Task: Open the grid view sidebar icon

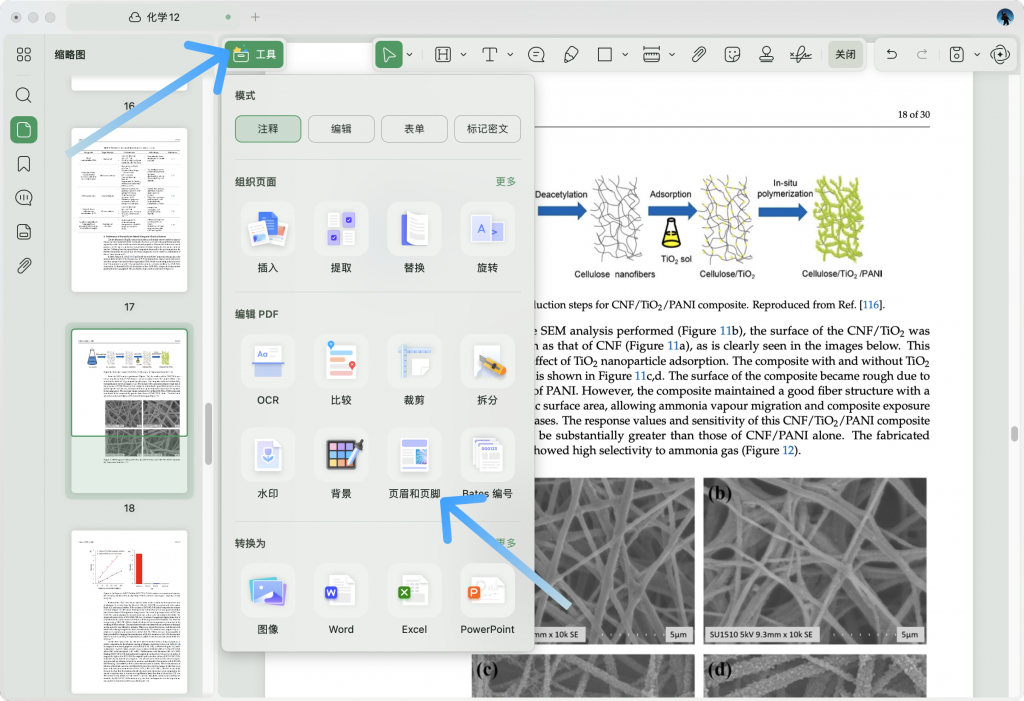Action: click(x=24, y=55)
